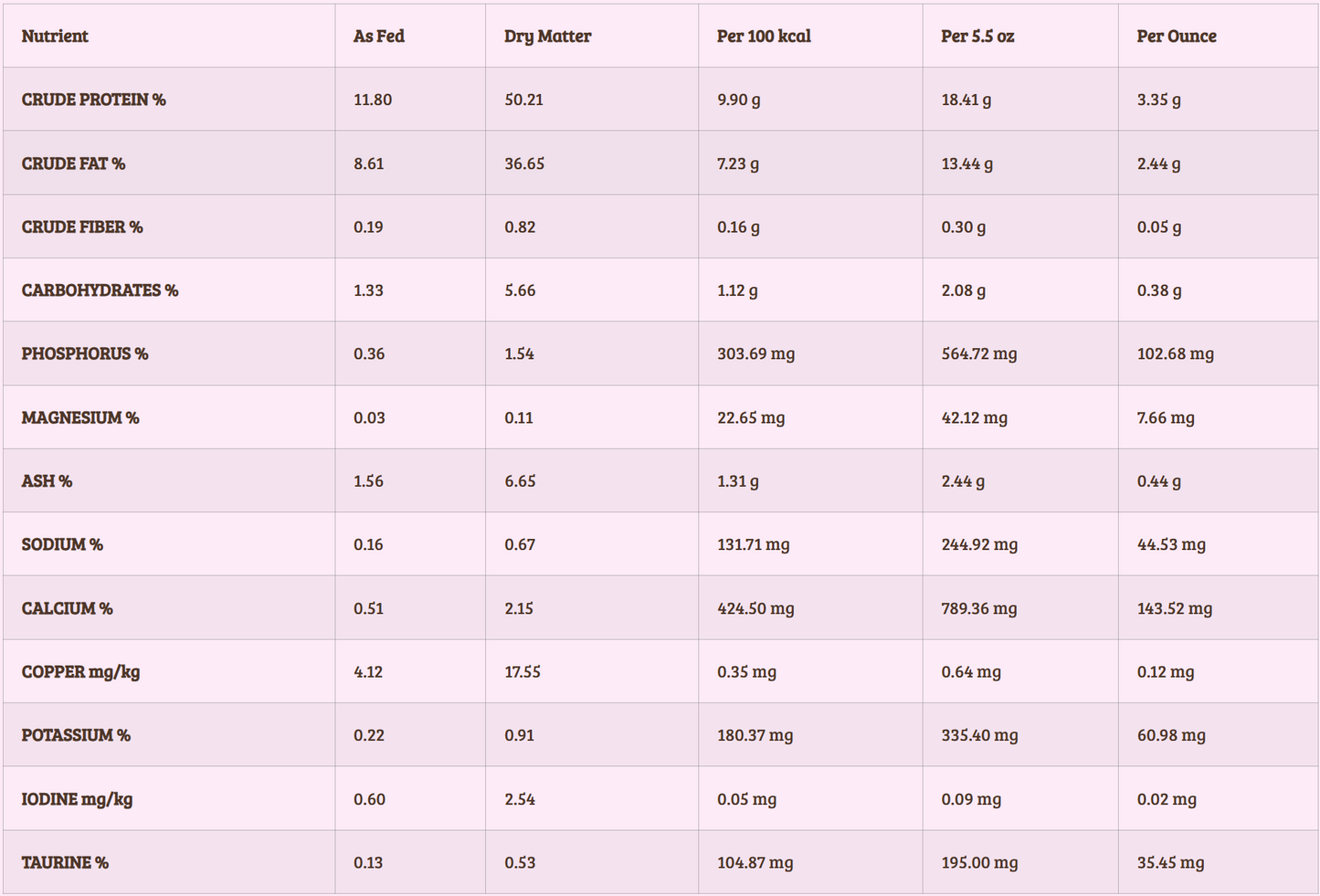This screenshot has height=896, width=1320.
Task: Click the Nutrient column header
Action: tap(55, 37)
